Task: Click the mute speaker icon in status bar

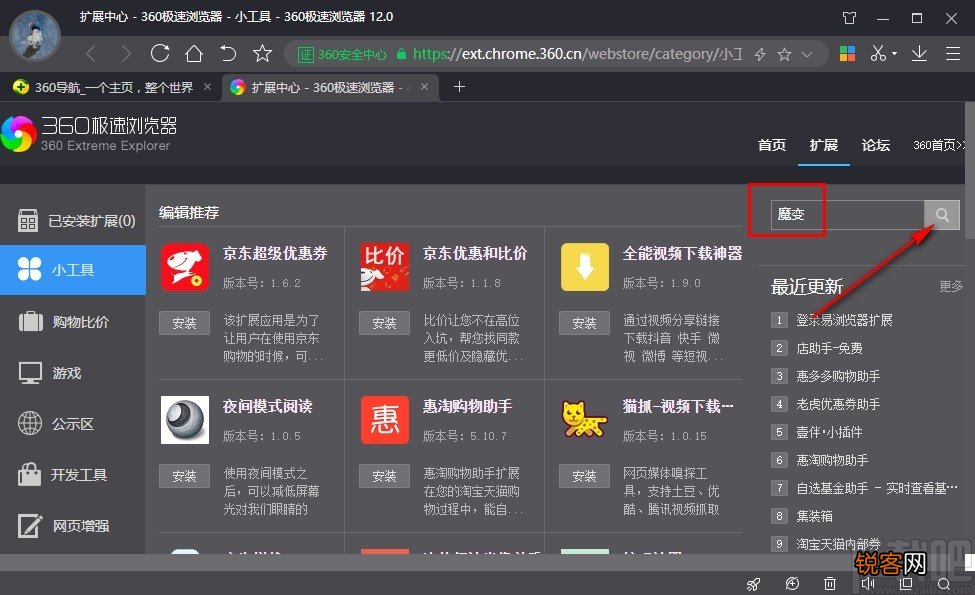Action: coord(869,583)
